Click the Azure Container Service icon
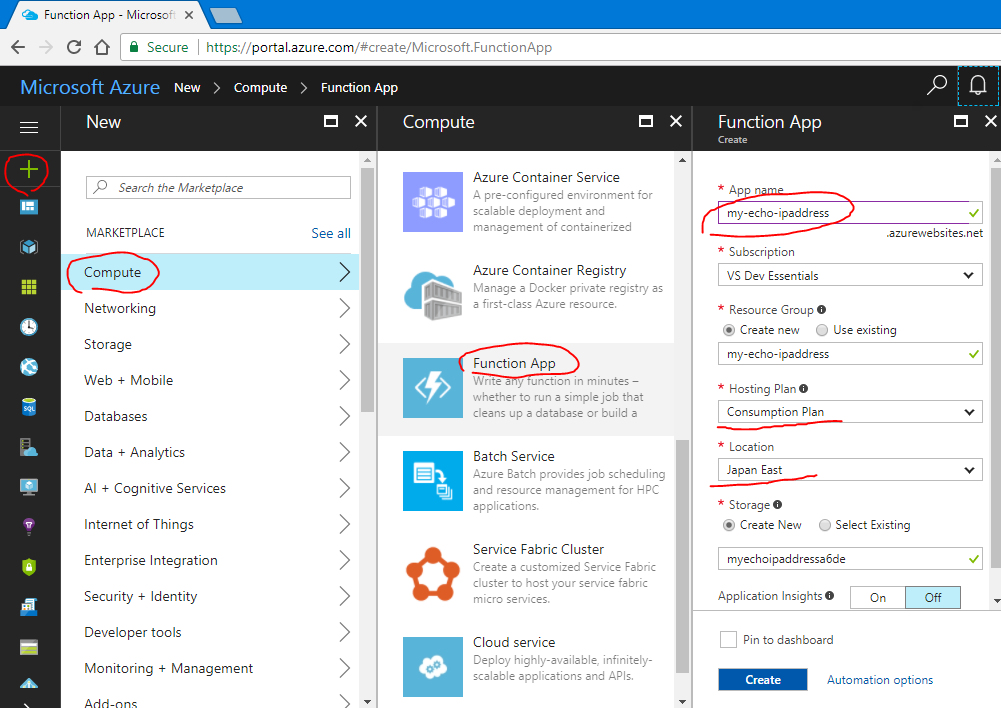The height and width of the screenshot is (708, 1001). (x=432, y=202)
